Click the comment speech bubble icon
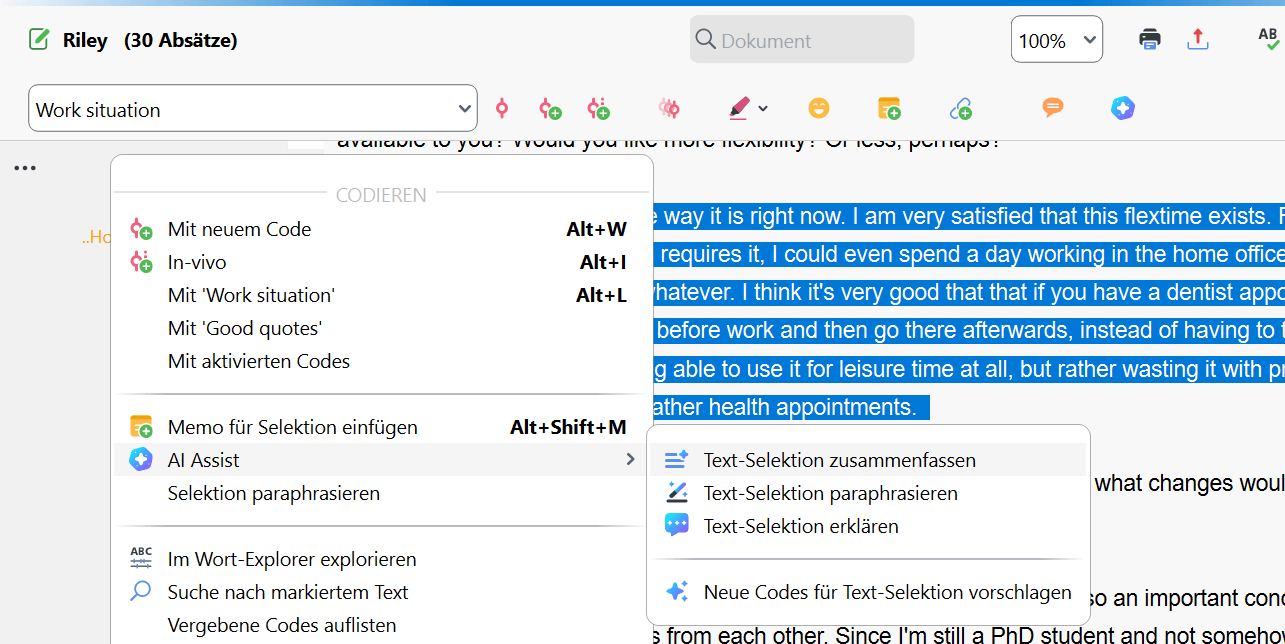Viewport: 1285px width, 644px height. click(1052, 108)
